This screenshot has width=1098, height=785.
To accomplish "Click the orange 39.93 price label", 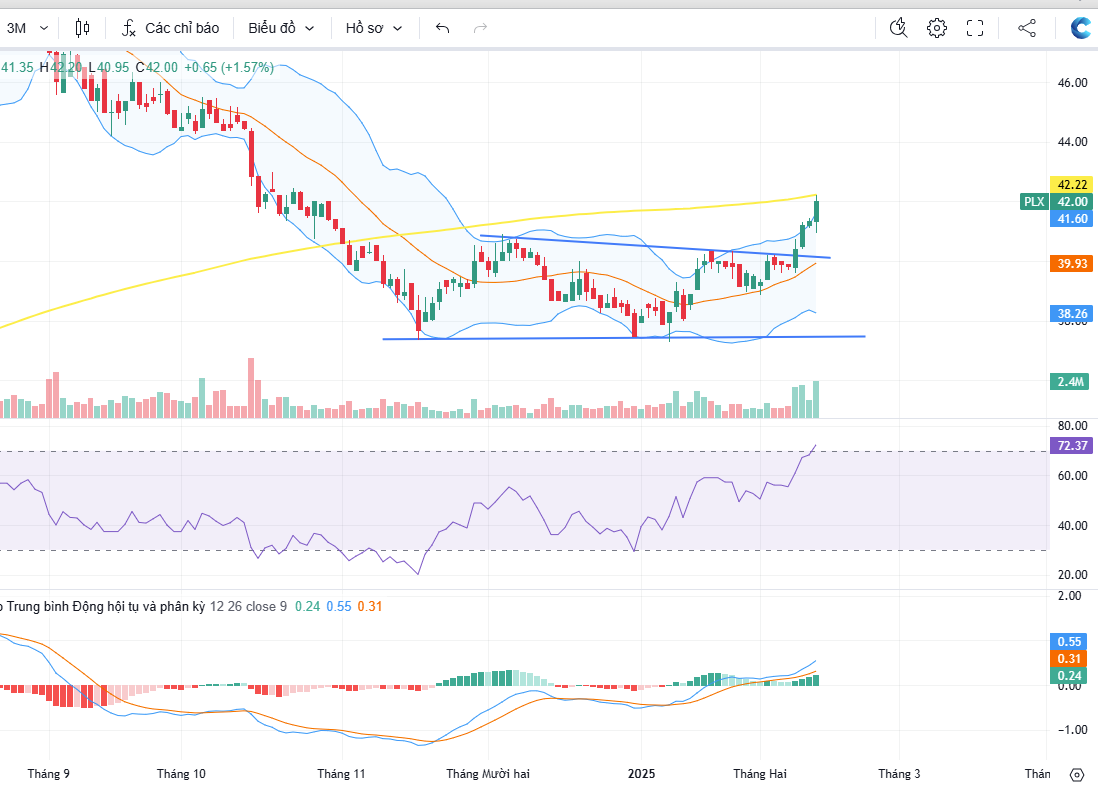I will tap(1071, 263).
